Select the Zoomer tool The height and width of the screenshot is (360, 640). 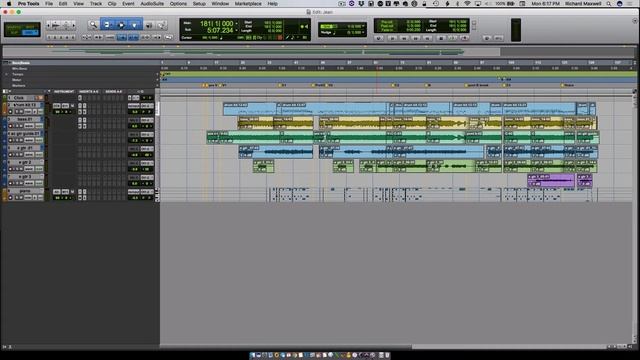coord(93,25)
